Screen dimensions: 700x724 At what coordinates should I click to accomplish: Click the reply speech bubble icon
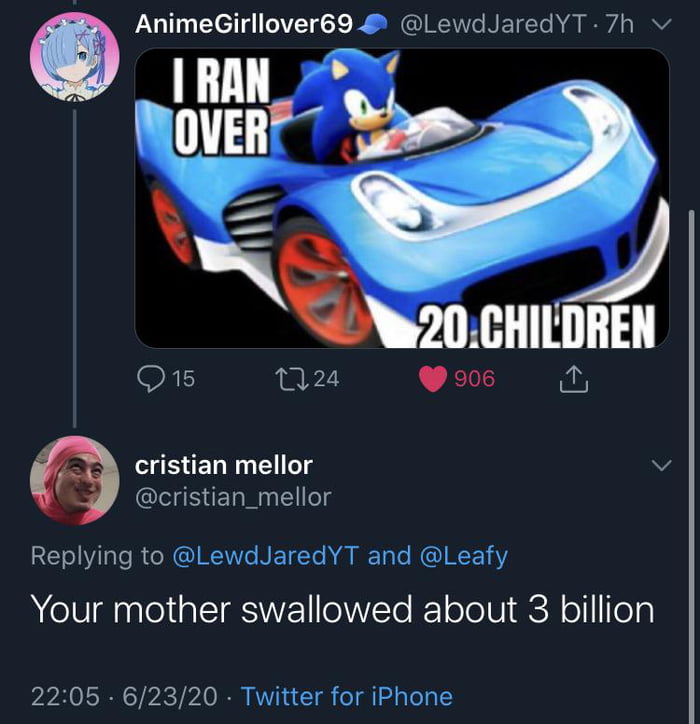(151, 378)
